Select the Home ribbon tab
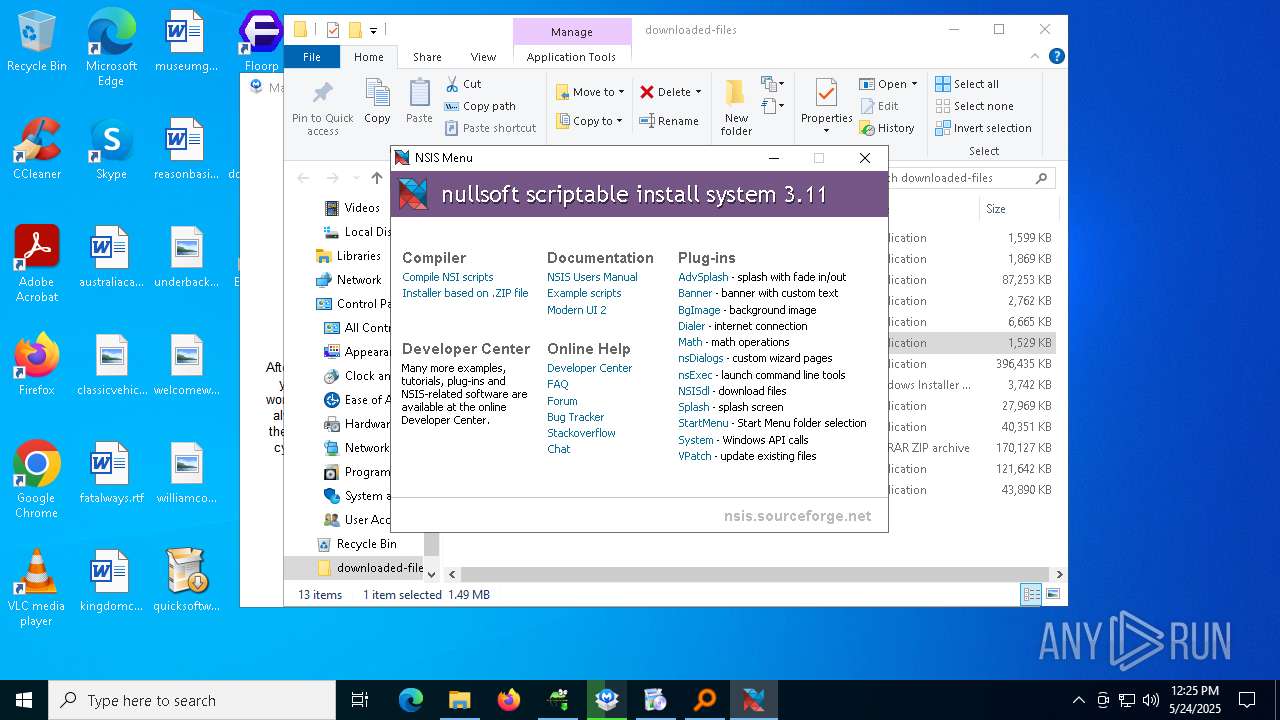Screen dimensions: 1280x720 (x=368, y=57)
